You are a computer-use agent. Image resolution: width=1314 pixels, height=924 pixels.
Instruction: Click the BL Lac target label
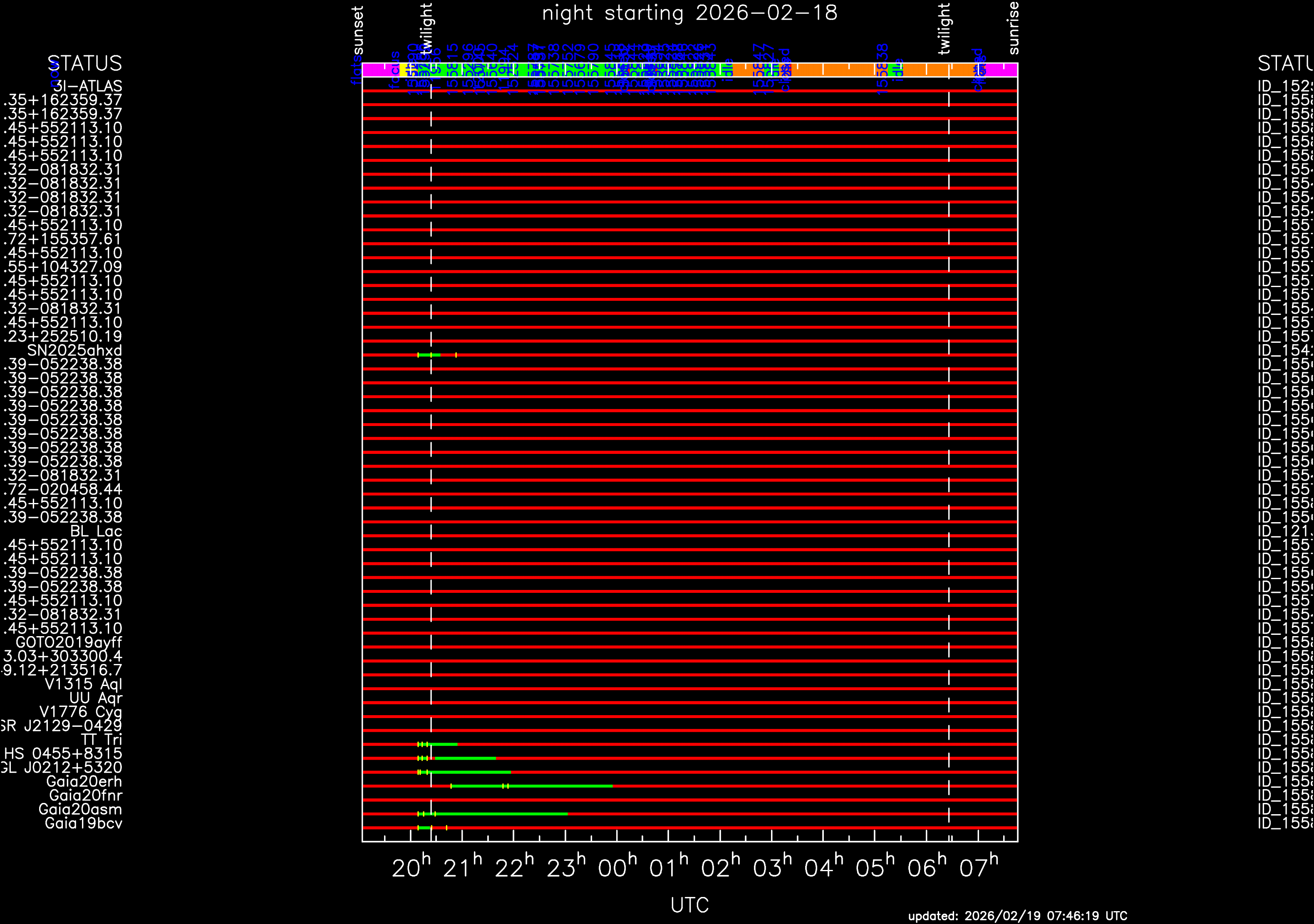coord(96,531)
